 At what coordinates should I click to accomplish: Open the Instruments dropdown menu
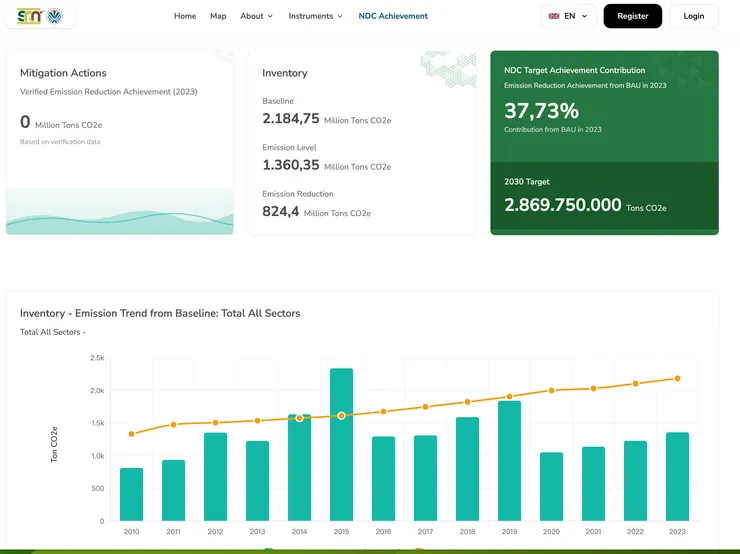pos(315,16)
